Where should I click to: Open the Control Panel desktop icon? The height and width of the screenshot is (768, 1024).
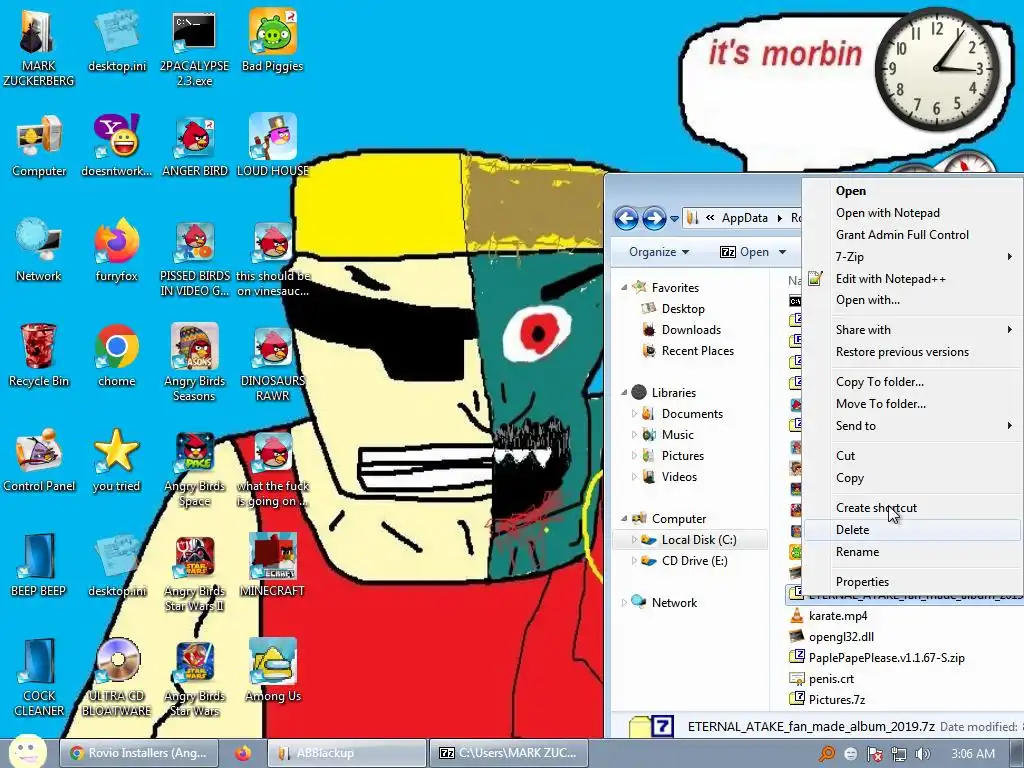(x=39, y=461)
